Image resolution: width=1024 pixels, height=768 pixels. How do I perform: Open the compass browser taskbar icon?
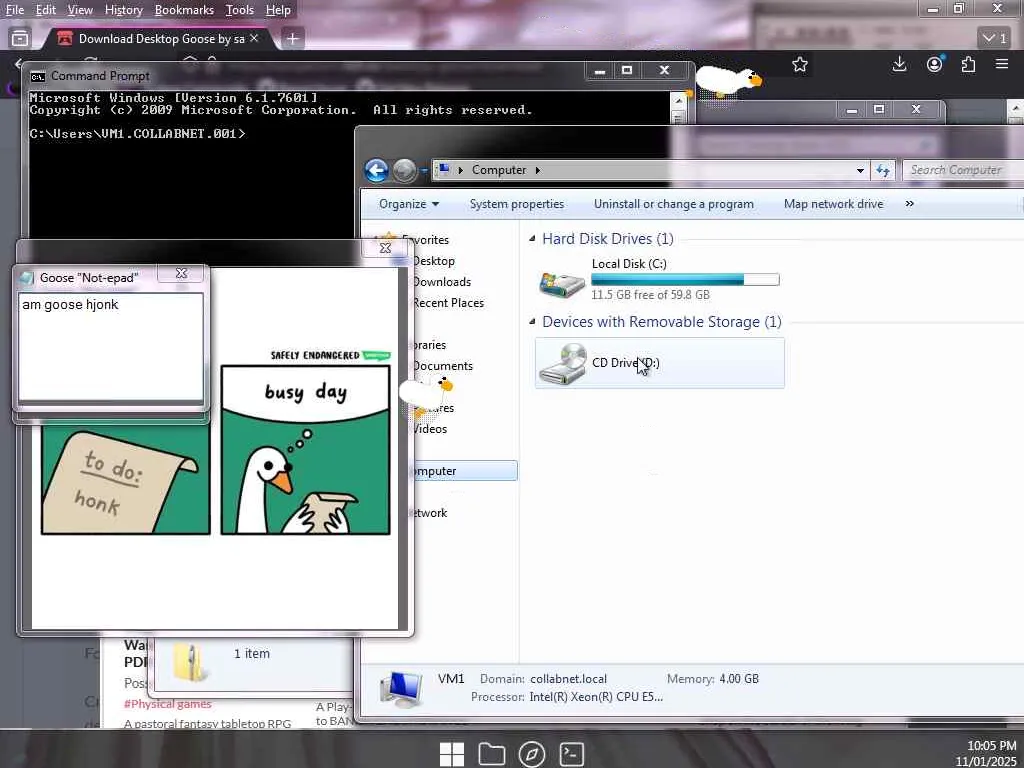[532, 754]
